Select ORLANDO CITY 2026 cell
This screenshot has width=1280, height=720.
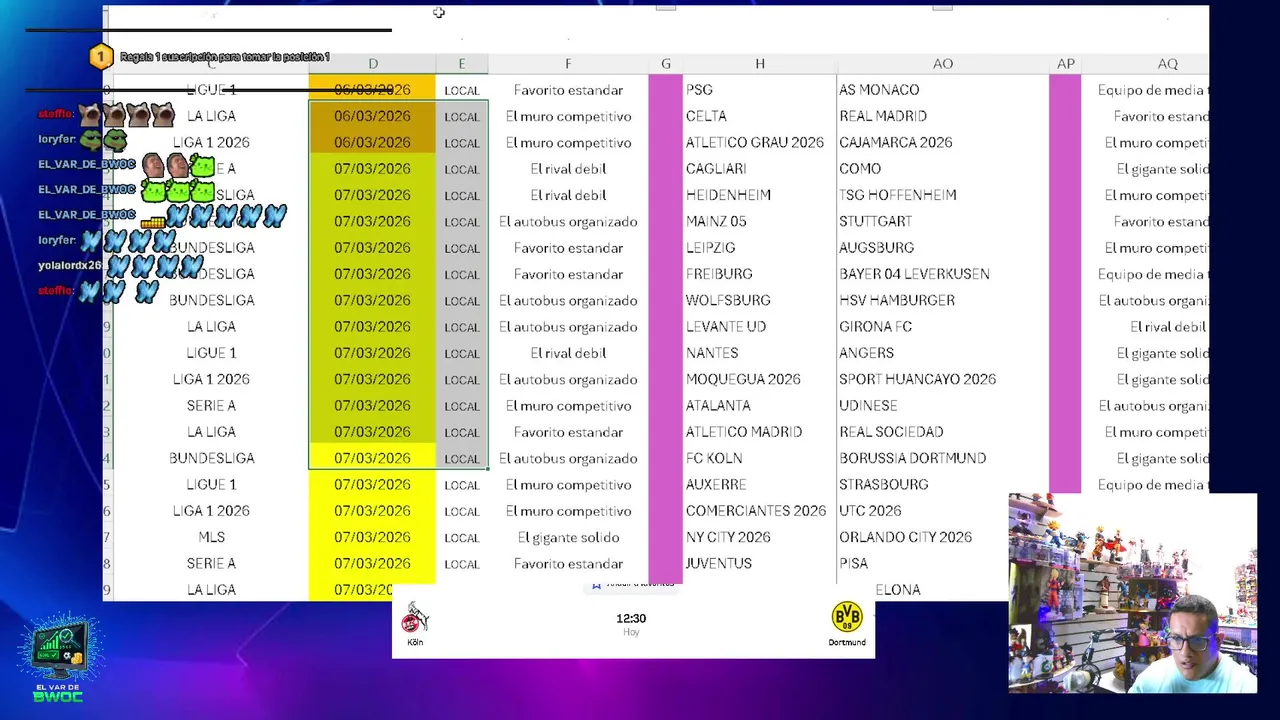coord(922,537)
